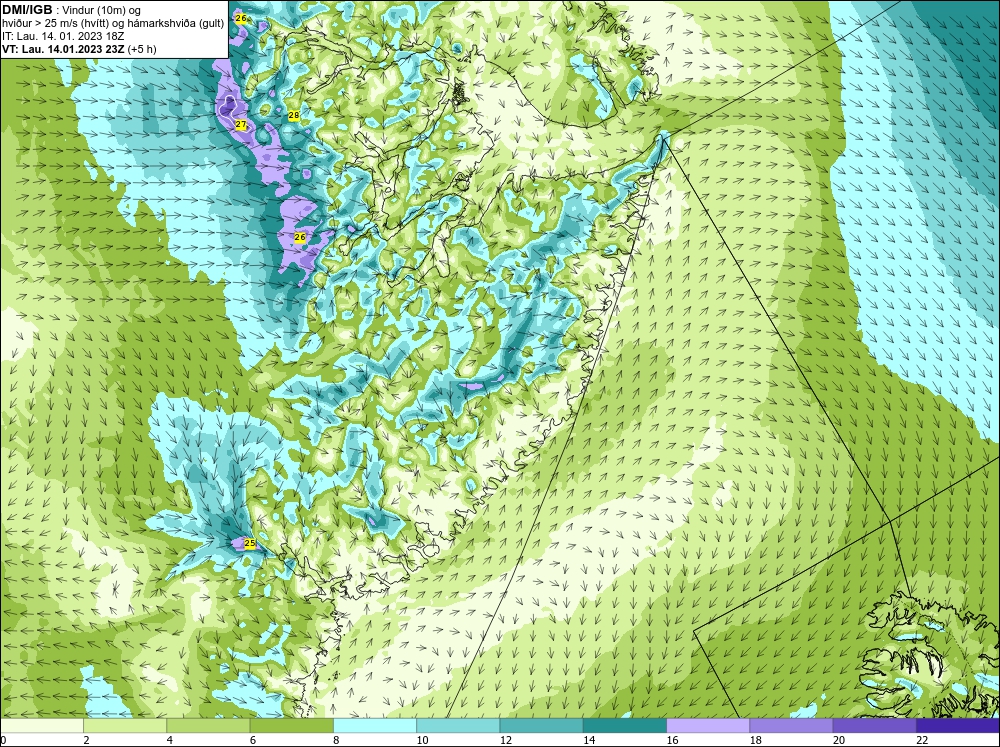The width and height of the screenshot is (1000, 747).
Task: Pick the pale cyan 8–10 legend swatch
Action: (x=375, y=726)
